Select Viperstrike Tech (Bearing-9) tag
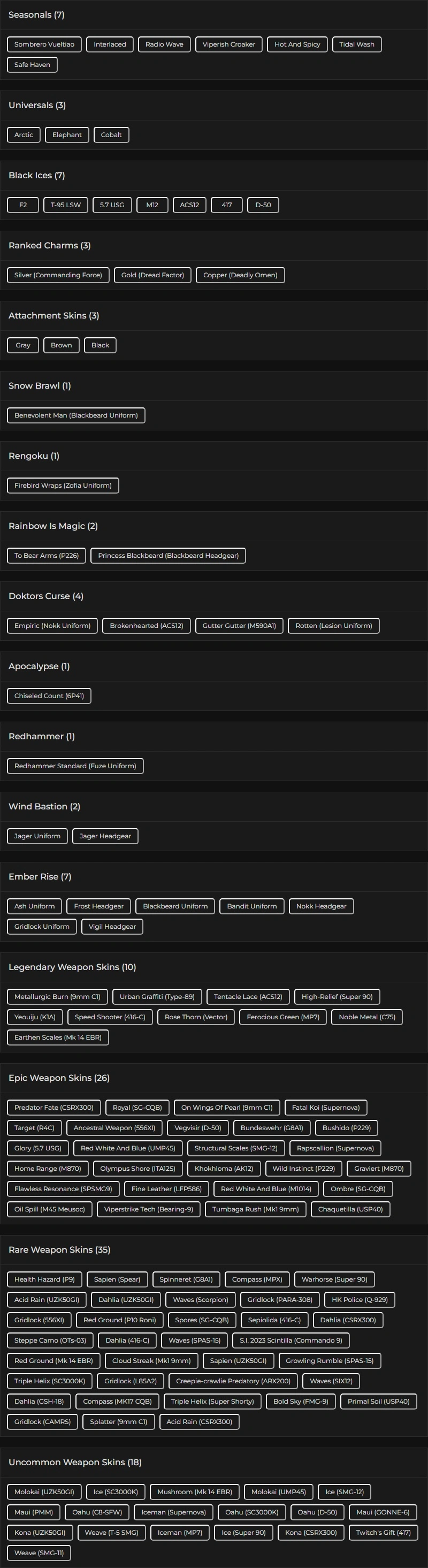 pos(148,1209)
